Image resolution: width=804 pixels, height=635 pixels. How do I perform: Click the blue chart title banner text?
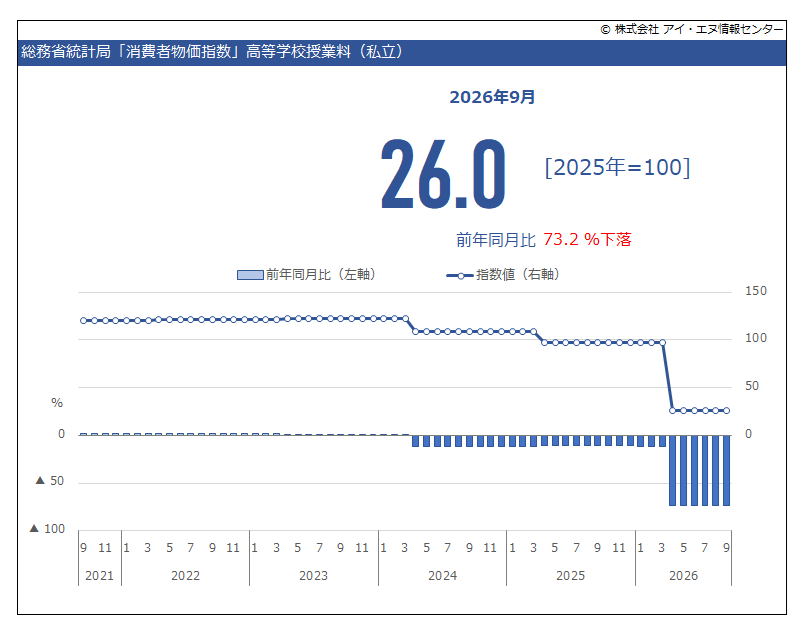point(212,52)
